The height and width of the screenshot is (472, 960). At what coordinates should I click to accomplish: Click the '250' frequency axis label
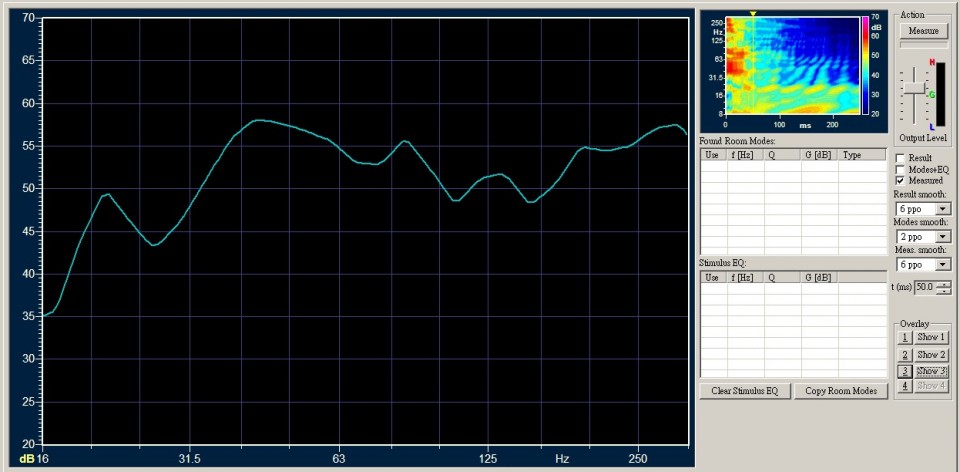638,459
